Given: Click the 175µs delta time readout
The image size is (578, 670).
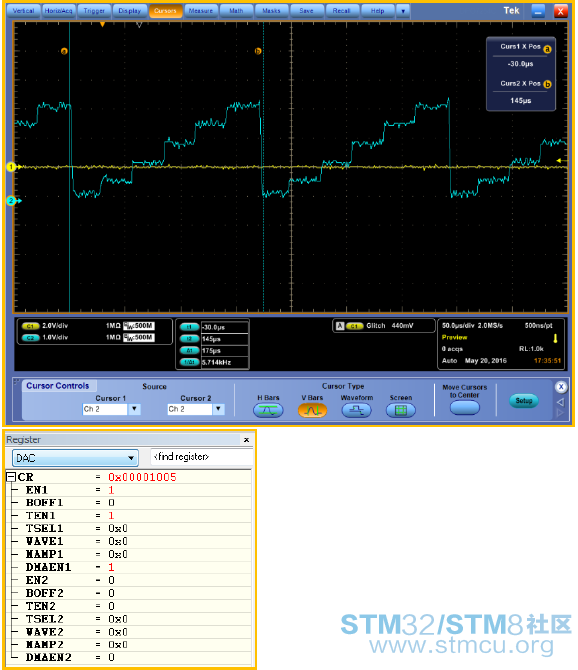Looking at the screenshot, I should pos(213,350).
